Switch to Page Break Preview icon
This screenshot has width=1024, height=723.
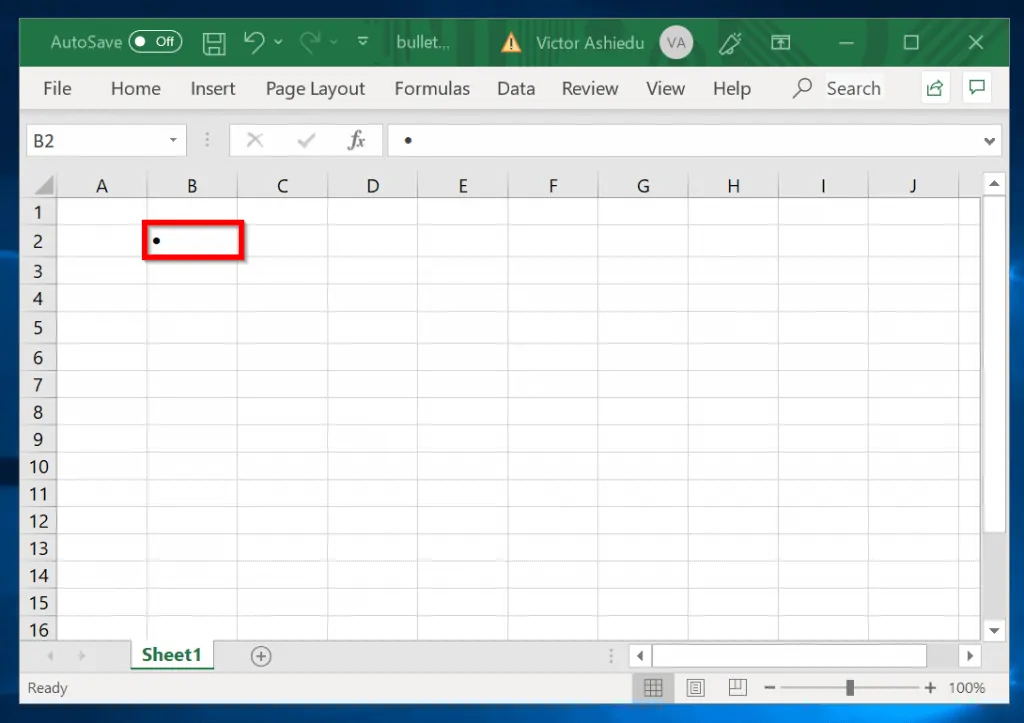(x=738, y=687)
